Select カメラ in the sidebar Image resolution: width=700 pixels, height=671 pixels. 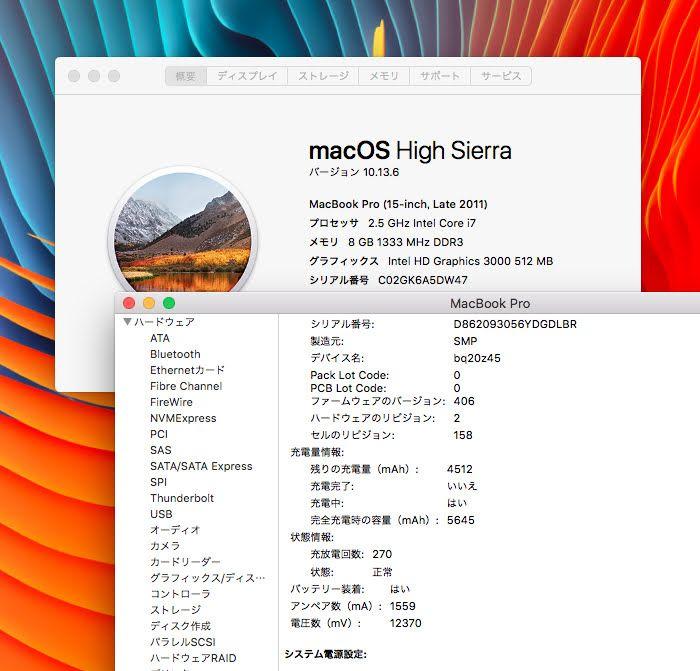(165, 546)
